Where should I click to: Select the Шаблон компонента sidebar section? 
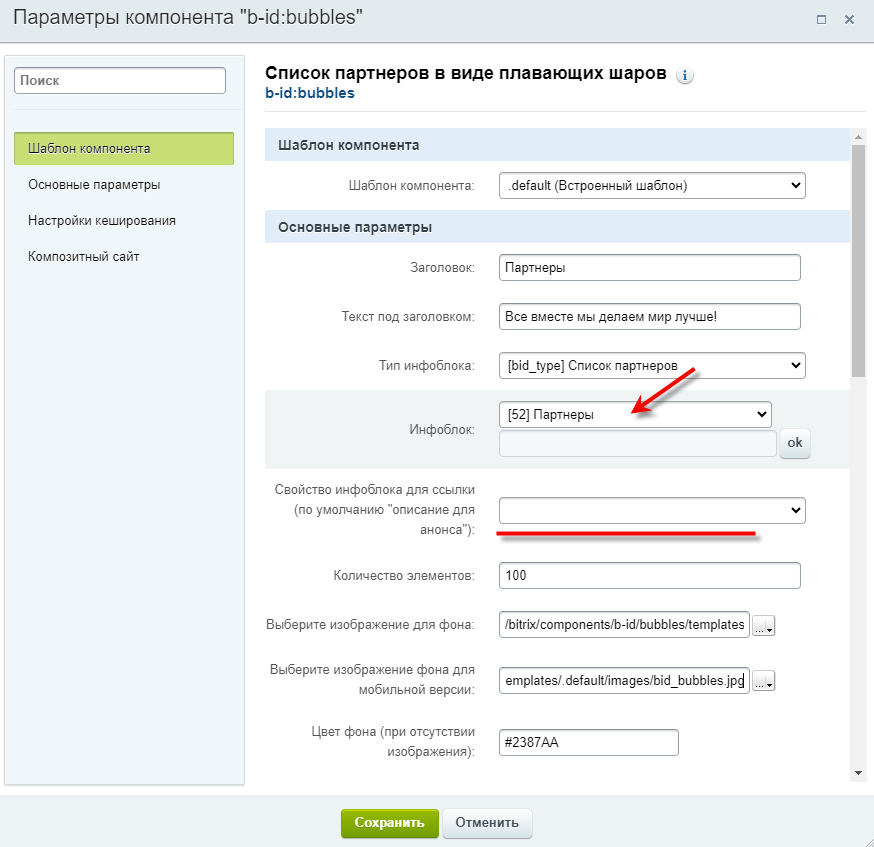tap(124, 148)
